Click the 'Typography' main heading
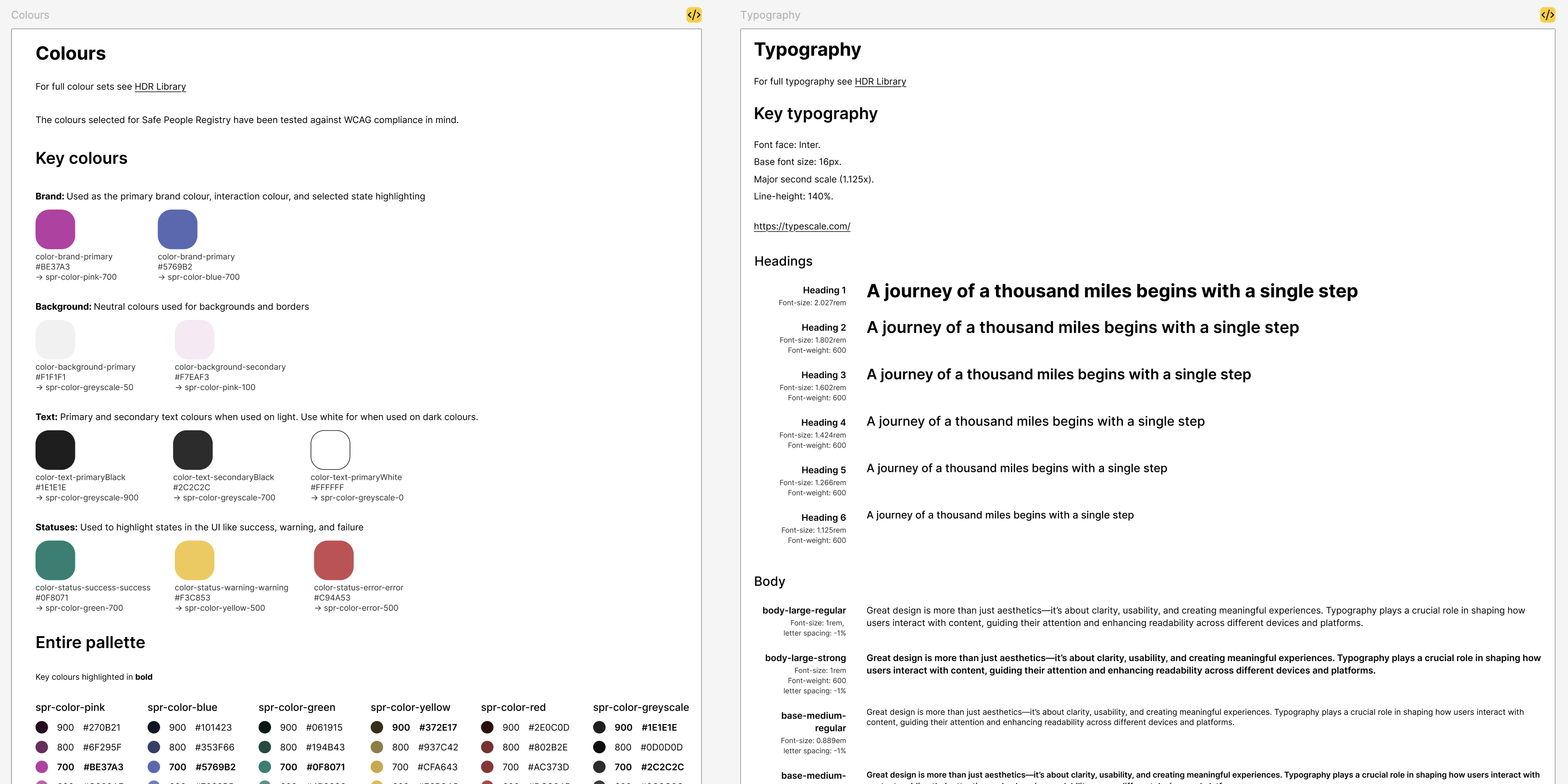 click(807, 50)
